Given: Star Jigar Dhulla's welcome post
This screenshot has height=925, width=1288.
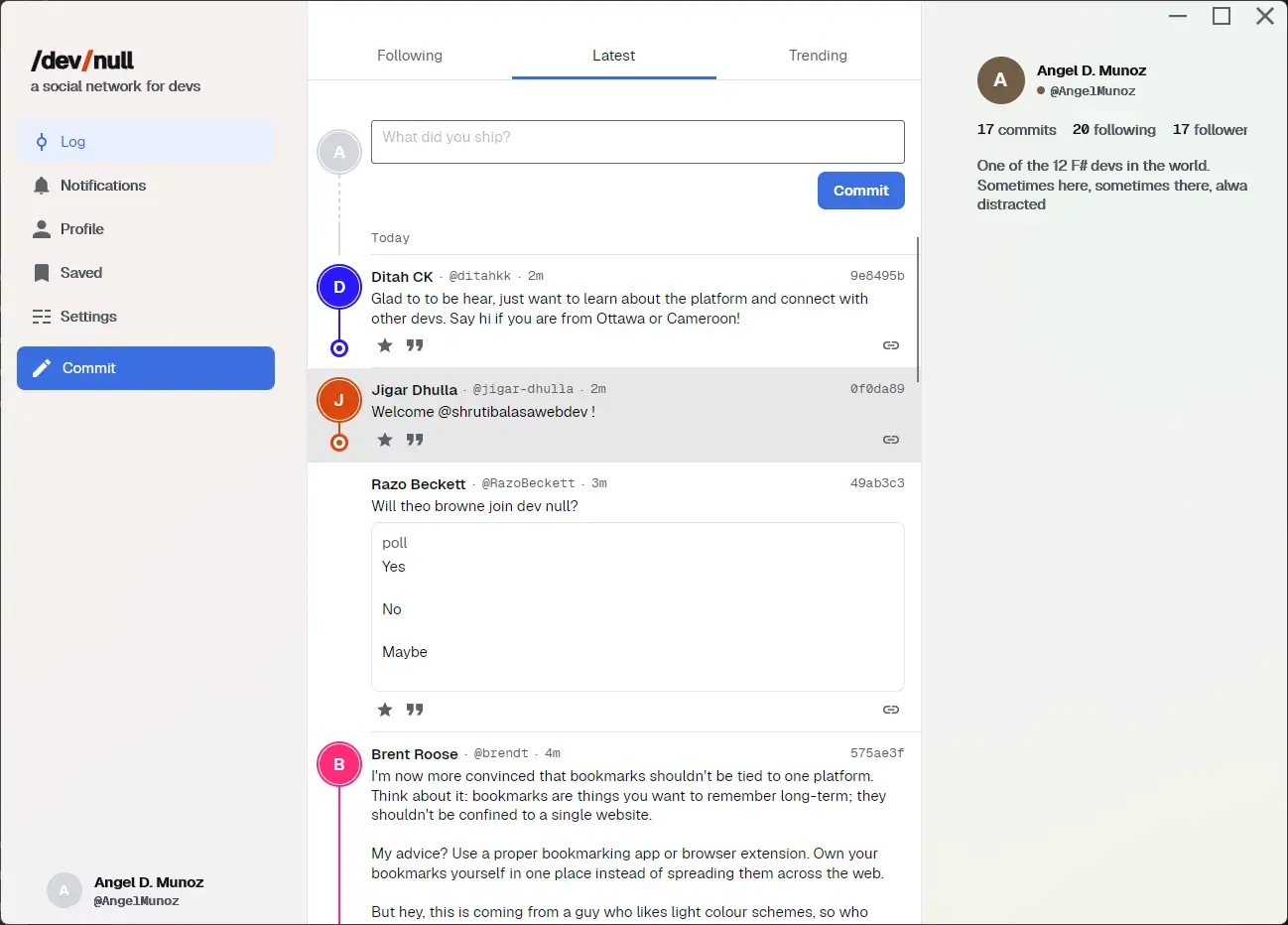Looking at the screenshot, I should pyautogui.click(x=385, y=440).
